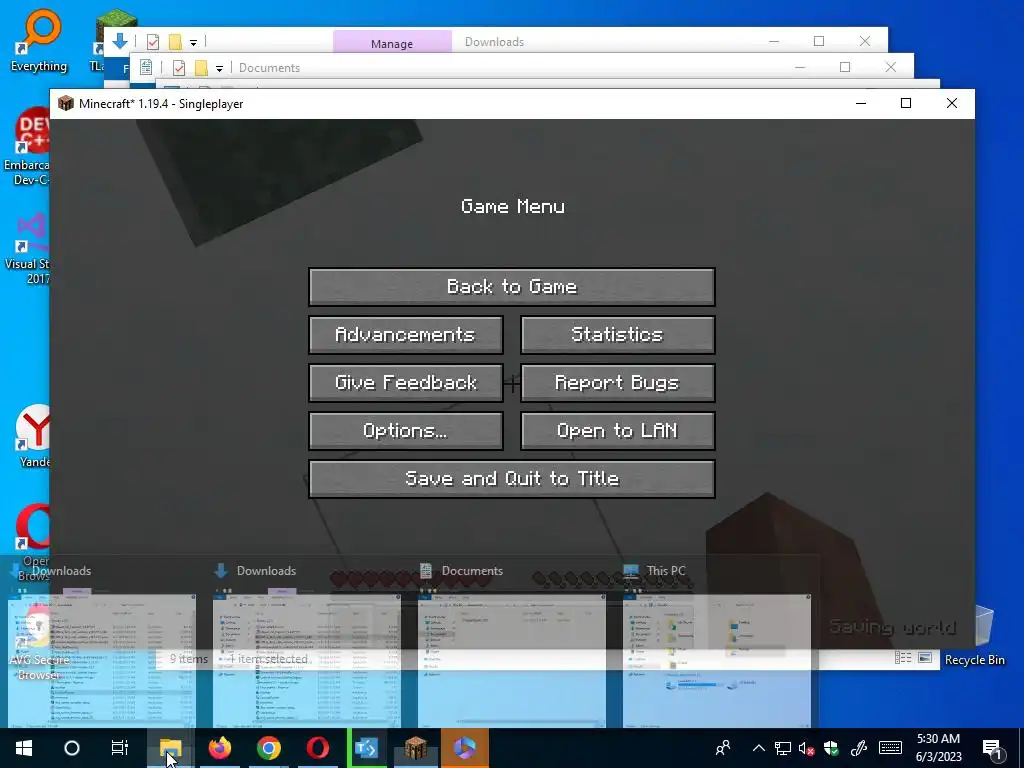Open Task View from taskbar
Screen dimensions: 1024x768
pyautogui.click(x=120, y=748)
